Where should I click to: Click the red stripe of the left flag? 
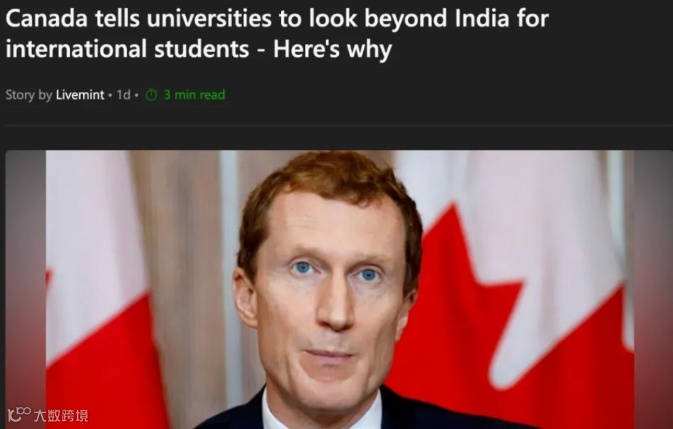point(101,365)
